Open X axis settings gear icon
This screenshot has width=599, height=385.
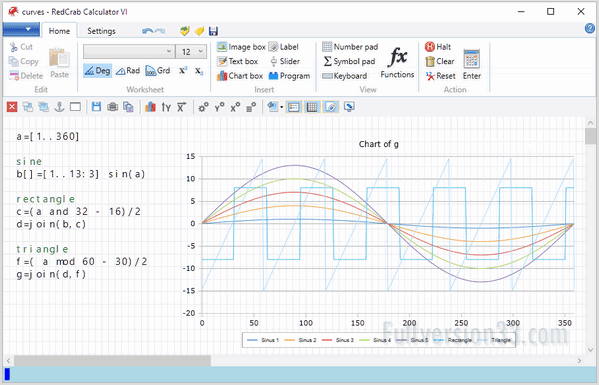(x=235, y=107)
